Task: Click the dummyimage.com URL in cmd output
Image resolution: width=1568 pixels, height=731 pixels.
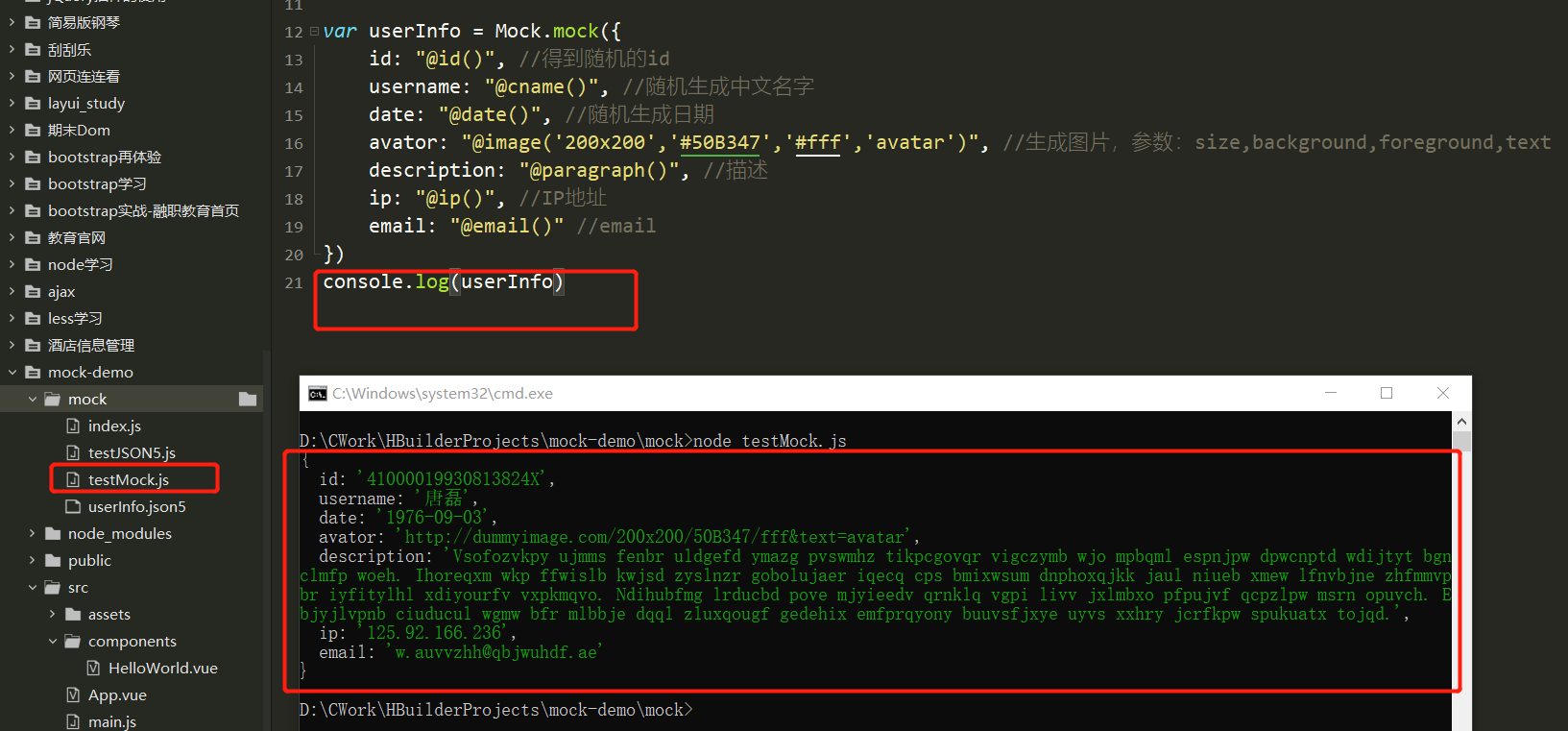Action: click(655, 537)
